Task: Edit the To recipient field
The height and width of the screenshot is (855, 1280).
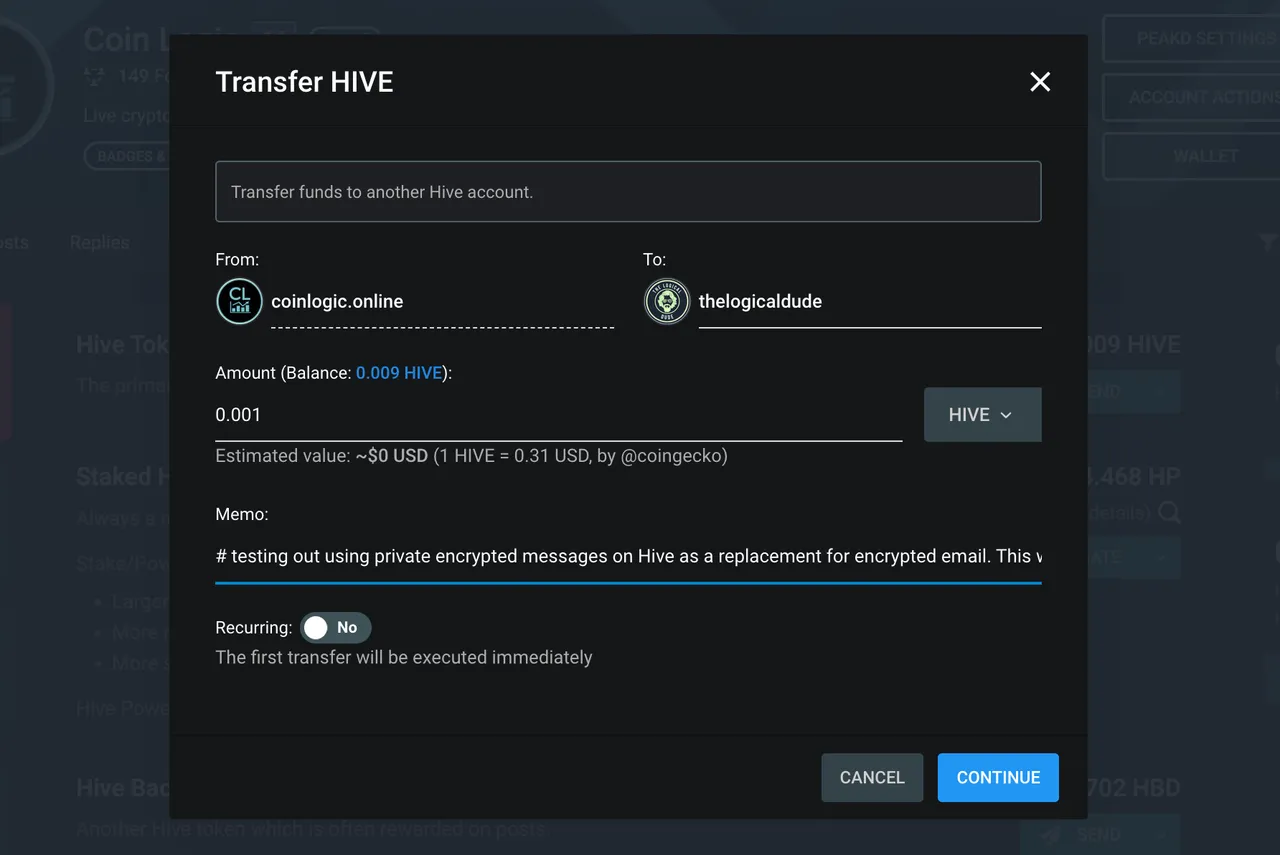Action: pyautogui.click(x=870, y=301)
